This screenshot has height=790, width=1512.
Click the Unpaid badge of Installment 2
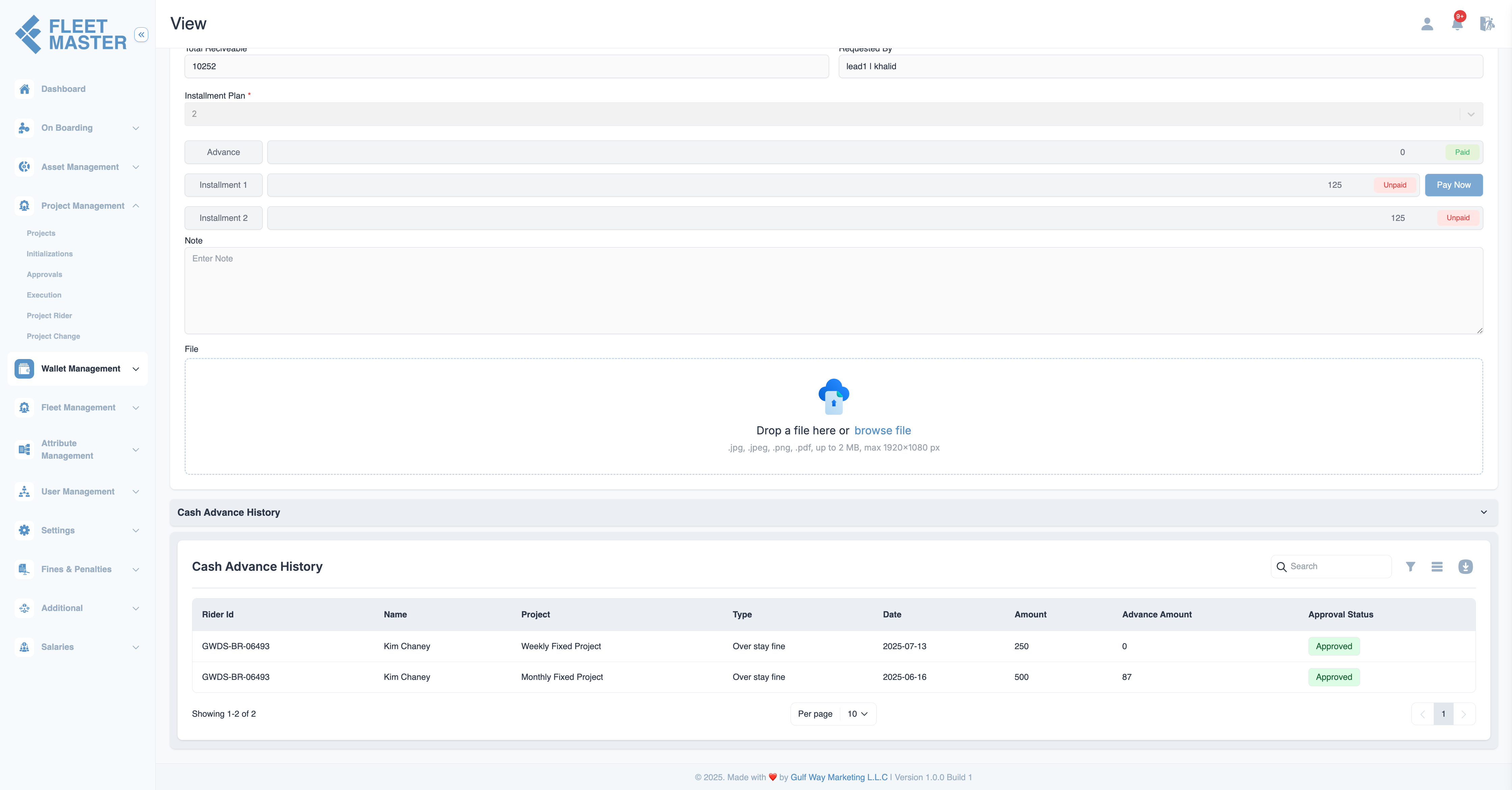click(x=1457, y=218)
